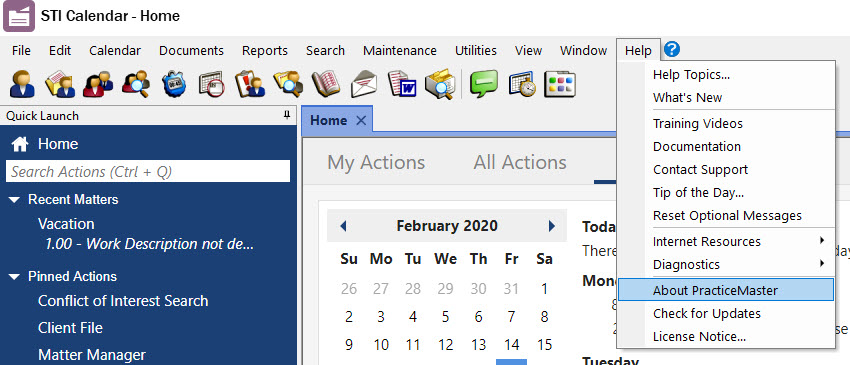Click the single-person Client toolbar icon
850x365 pixels.
click(x=22, y=84)
